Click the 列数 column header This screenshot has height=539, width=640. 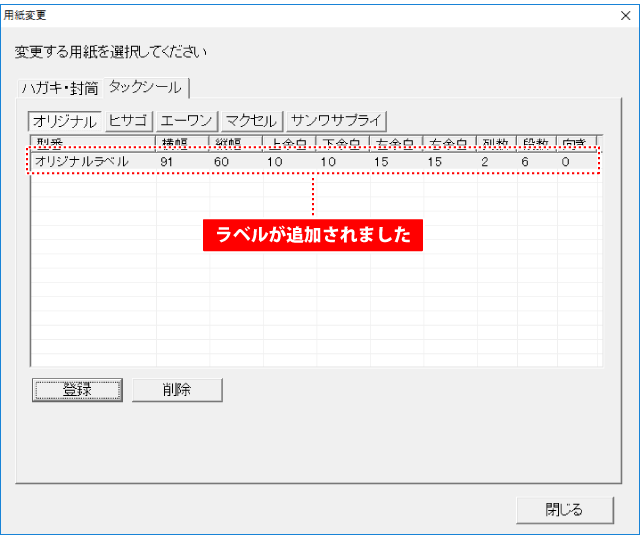tap(497, 142)
